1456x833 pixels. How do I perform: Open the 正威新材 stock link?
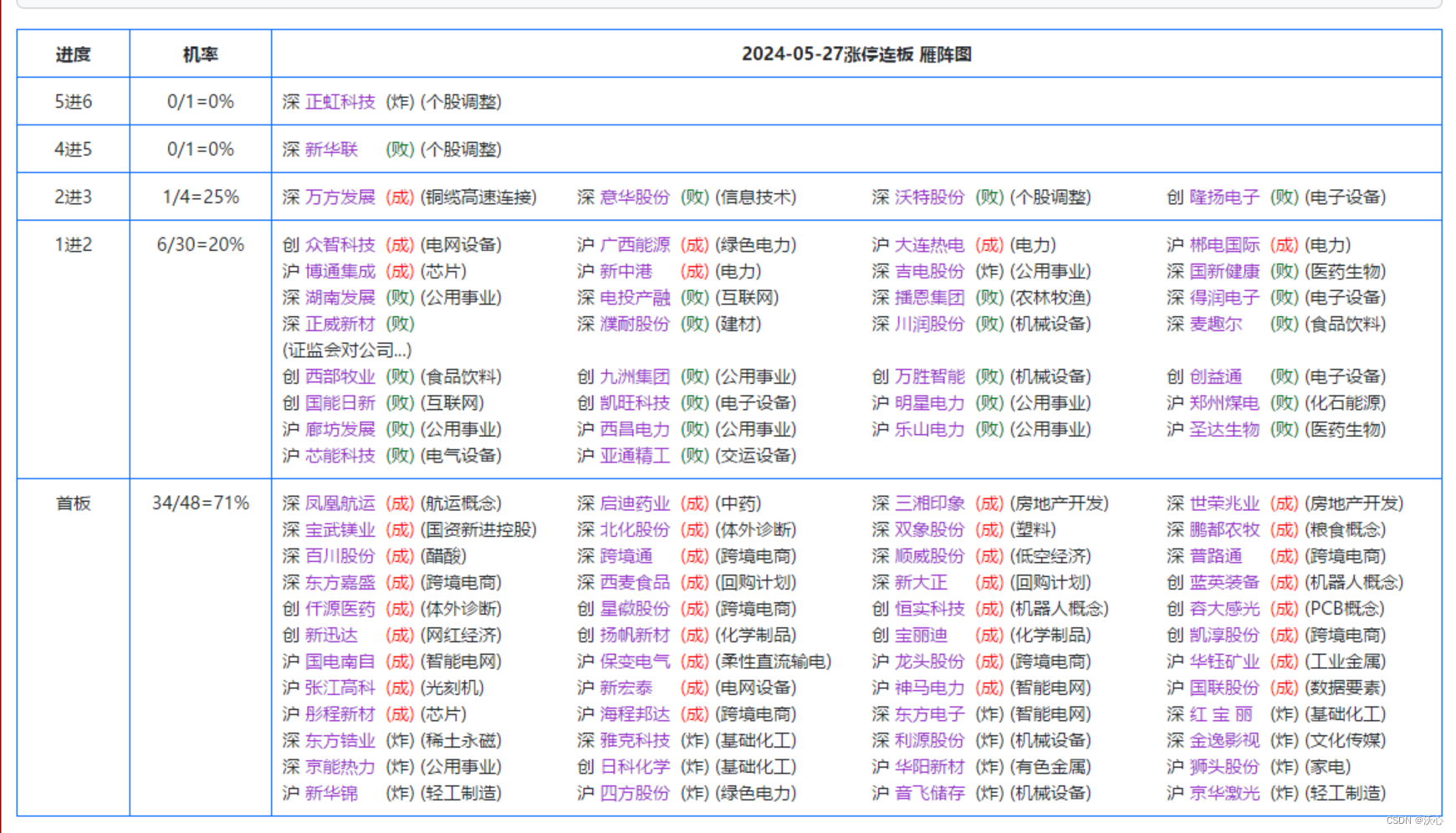coord(340,325)
